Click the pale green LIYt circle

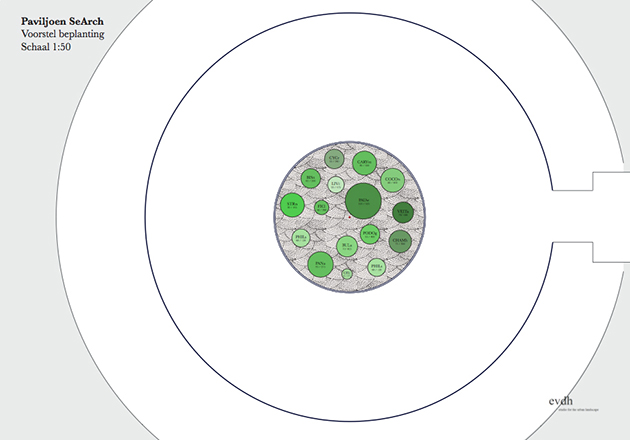point(337,185)
